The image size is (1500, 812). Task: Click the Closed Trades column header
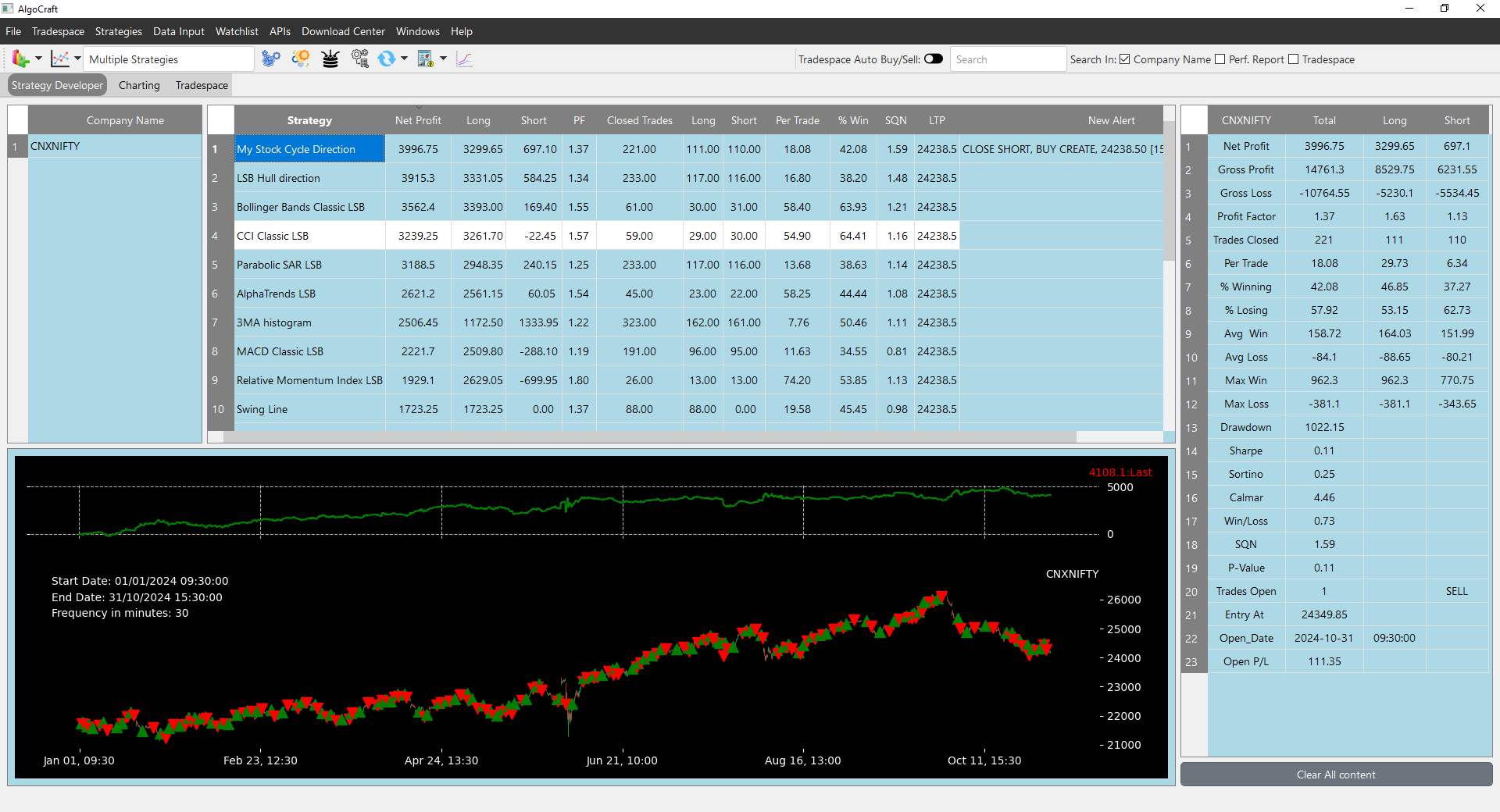pyautogui.click(x=640, y=120)
